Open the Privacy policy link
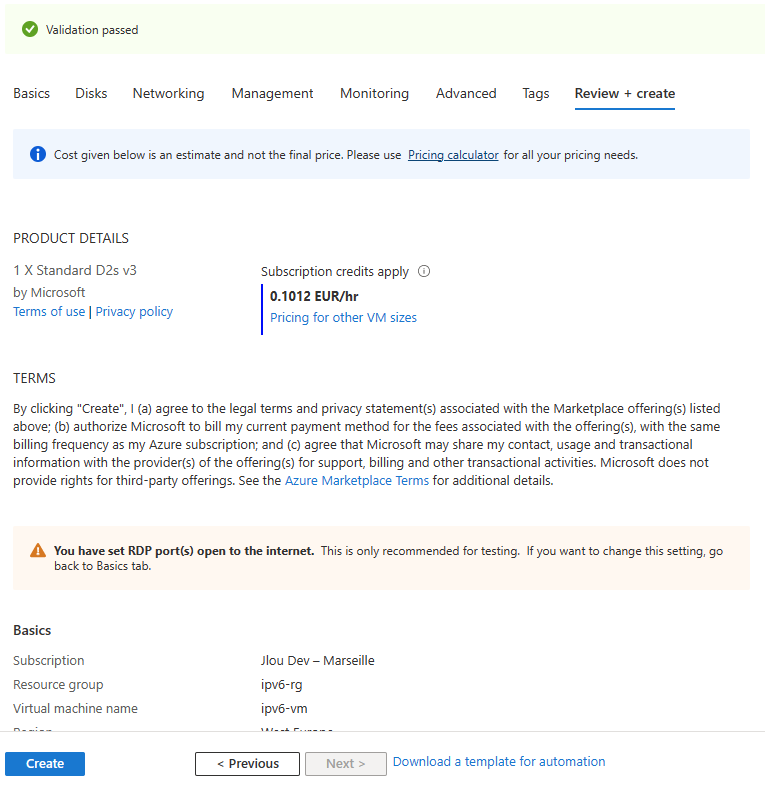Screen dimensions: 765x793 [x=134, y=312]
